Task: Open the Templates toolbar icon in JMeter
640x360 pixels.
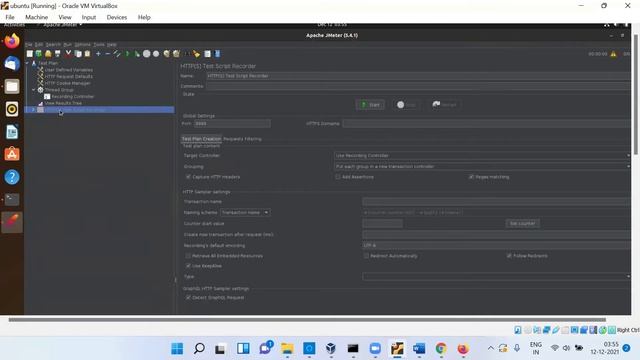Action: pos(38,53)
